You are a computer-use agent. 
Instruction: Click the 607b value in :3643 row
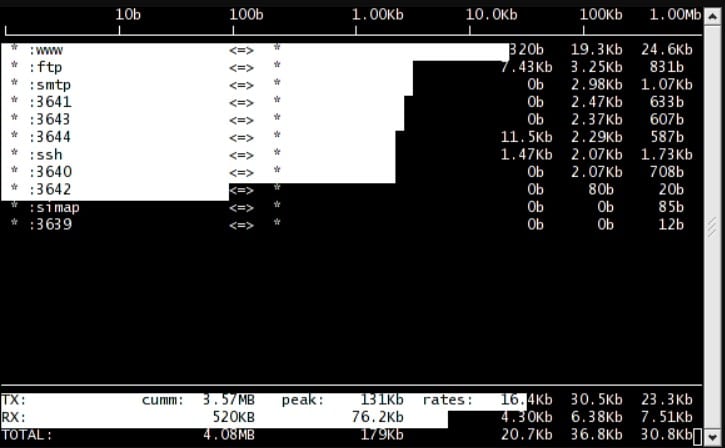[667, 120]
